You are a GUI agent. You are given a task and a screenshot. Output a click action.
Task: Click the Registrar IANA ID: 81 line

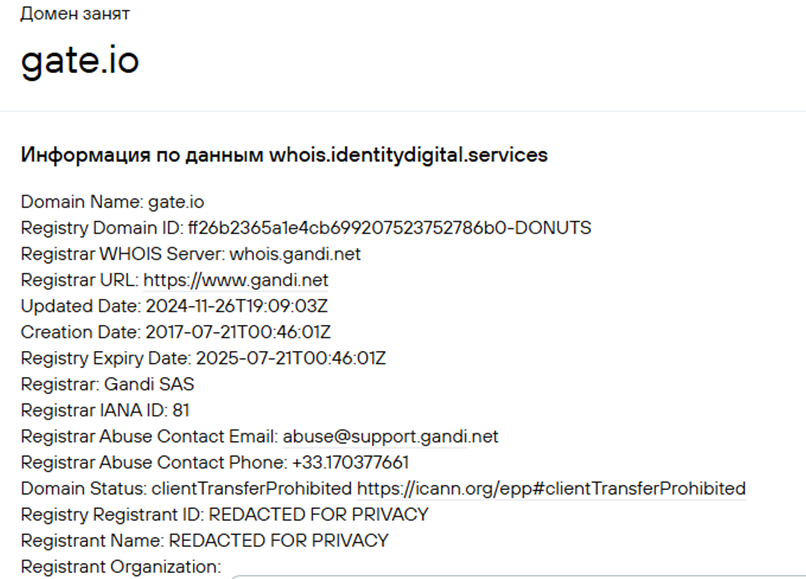pos(105,410)
